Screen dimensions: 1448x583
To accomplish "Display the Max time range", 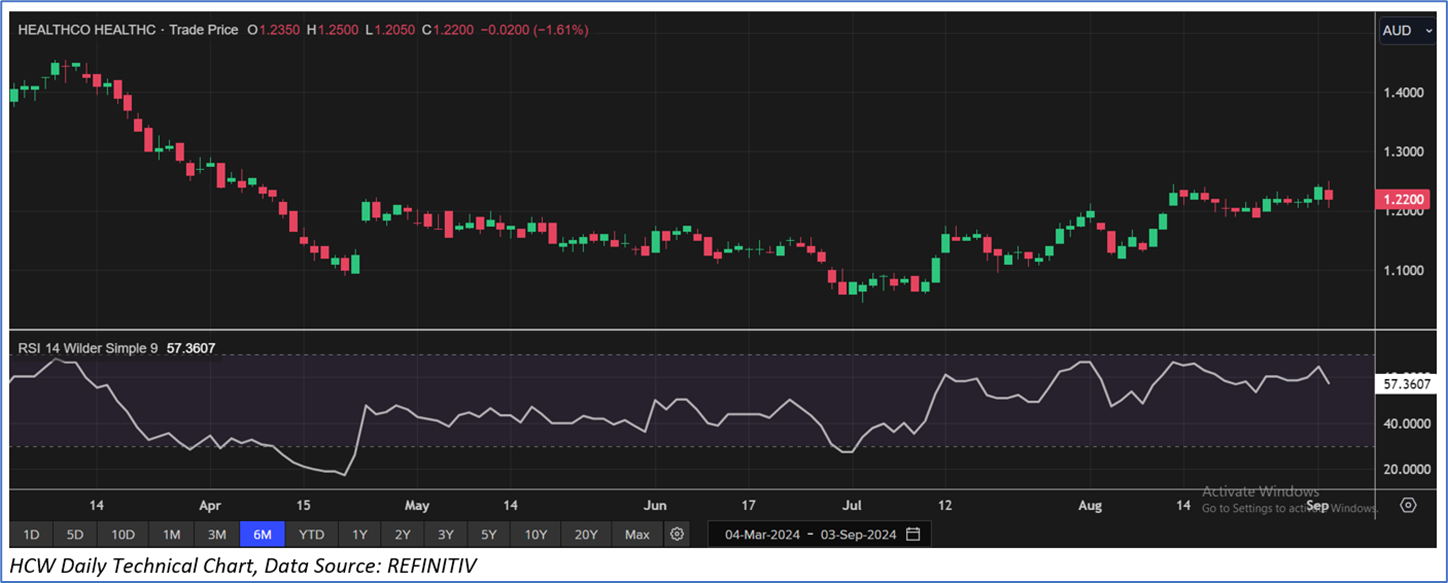I will coord(637,534).
